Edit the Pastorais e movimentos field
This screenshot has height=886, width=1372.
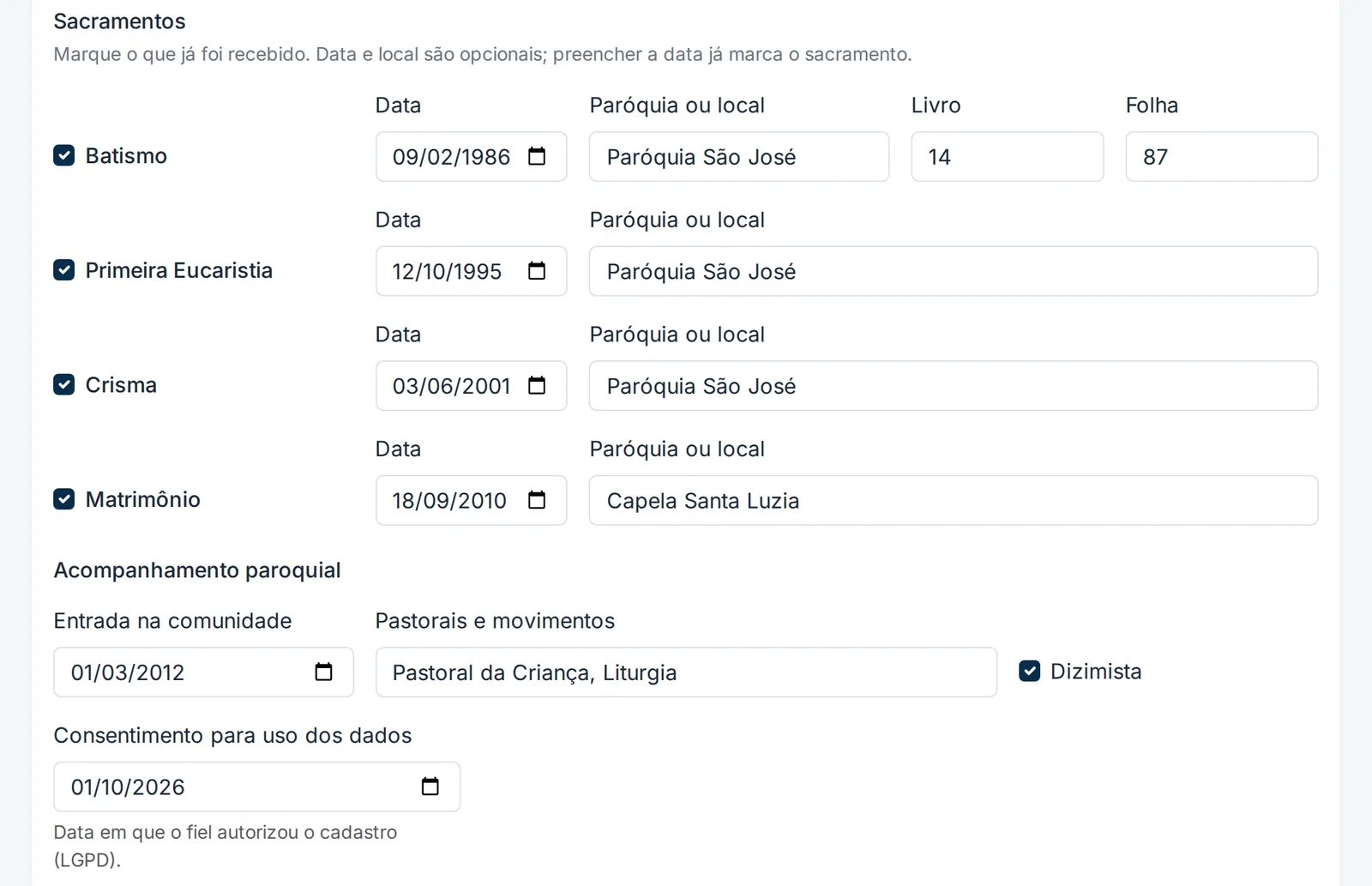point(686,672)
